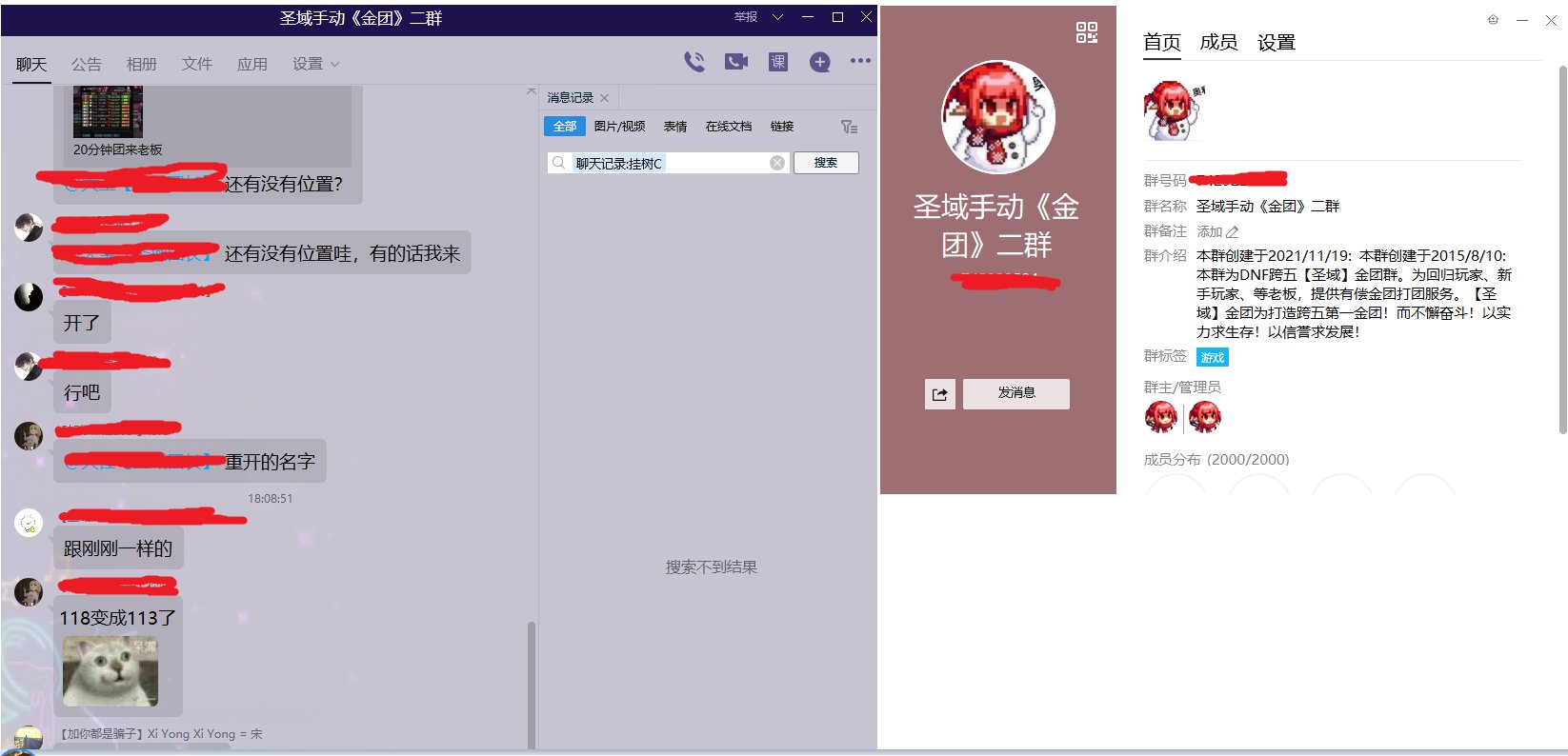The image size is (1568, 756).
Task: Open the profile window skin icon
Action: click(x=1493, y=20)
